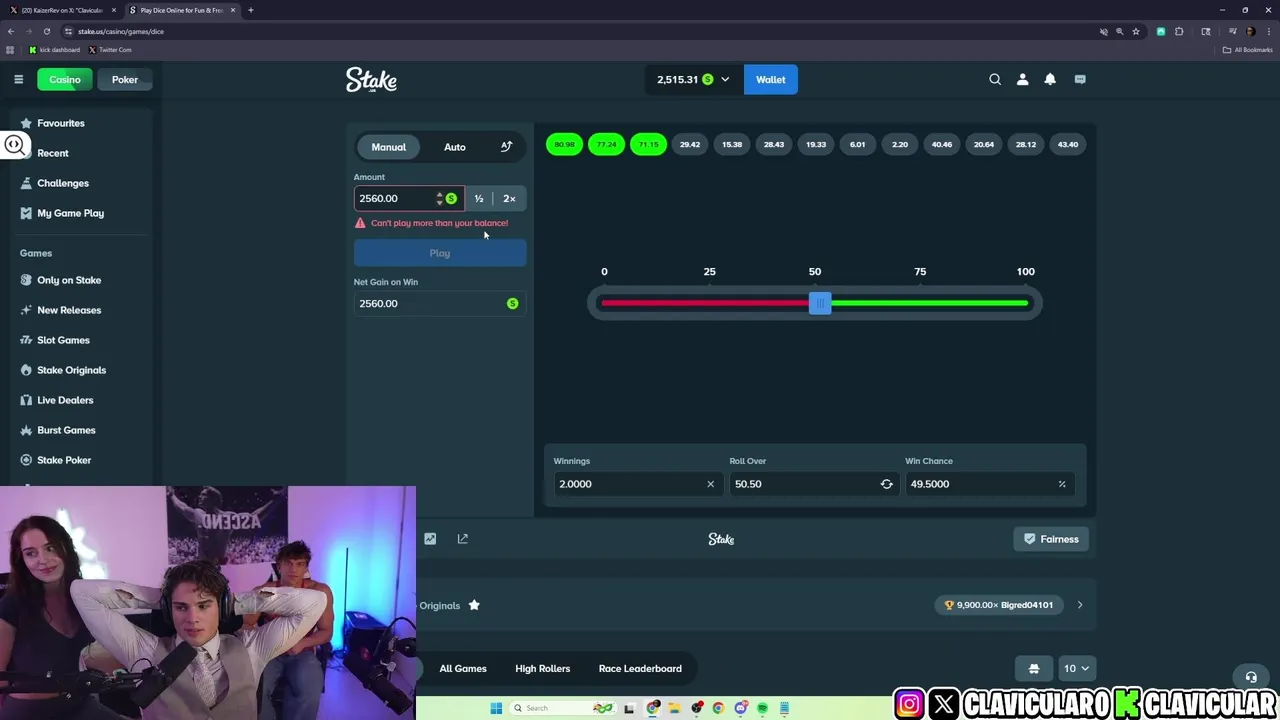Expand the 2,515.31 balance dropdown
Screen dimensions: 1280x720
(693, 79)
